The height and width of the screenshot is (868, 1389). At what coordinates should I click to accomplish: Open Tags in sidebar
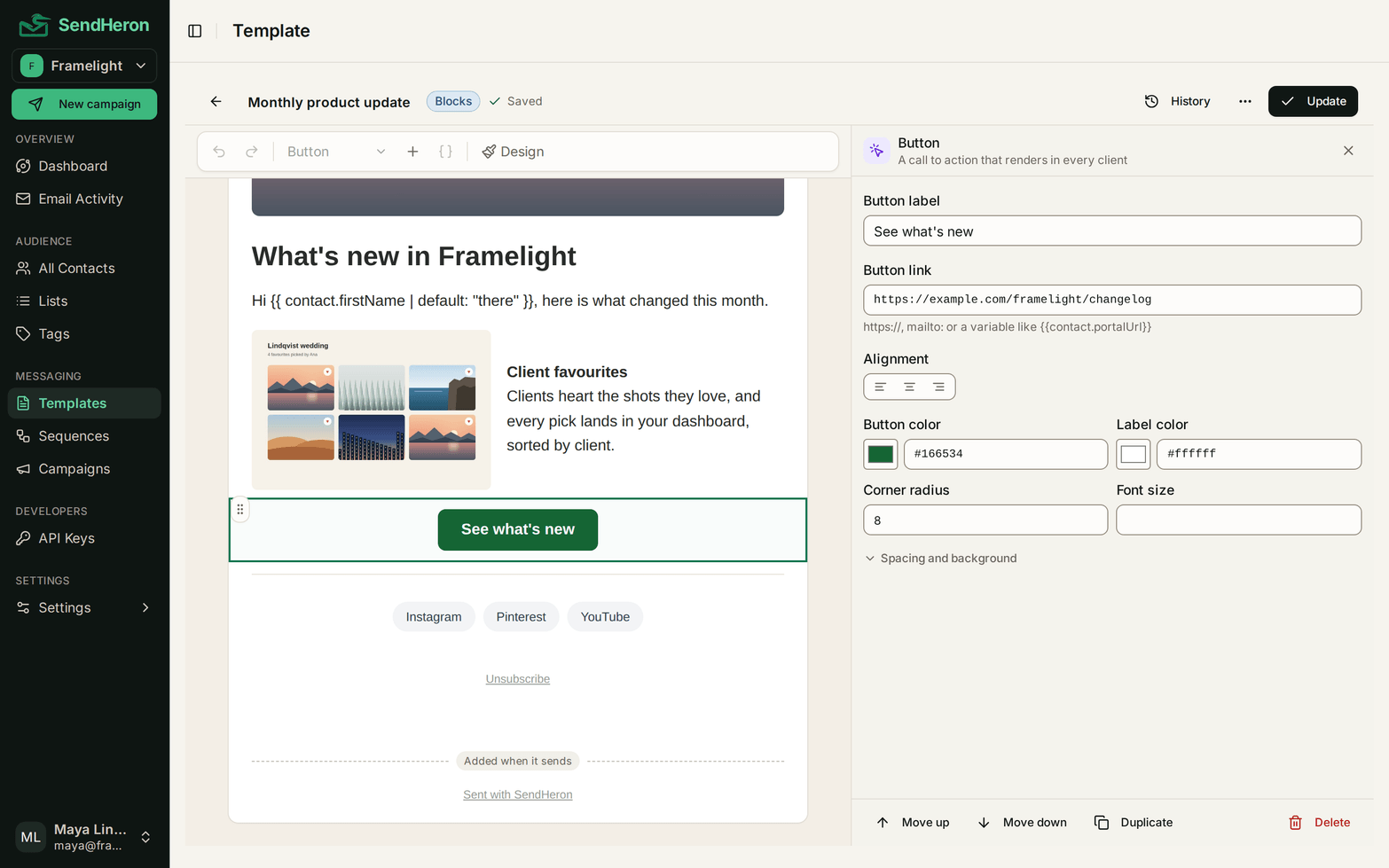(x=84, y=333)
